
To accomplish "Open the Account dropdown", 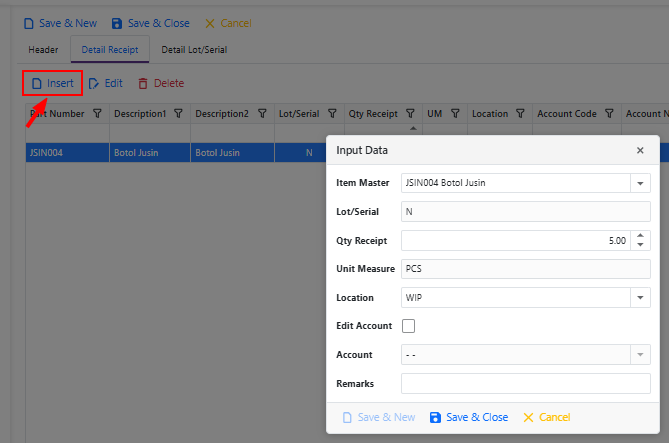I will pyautogui.click(x=640, y=355).
